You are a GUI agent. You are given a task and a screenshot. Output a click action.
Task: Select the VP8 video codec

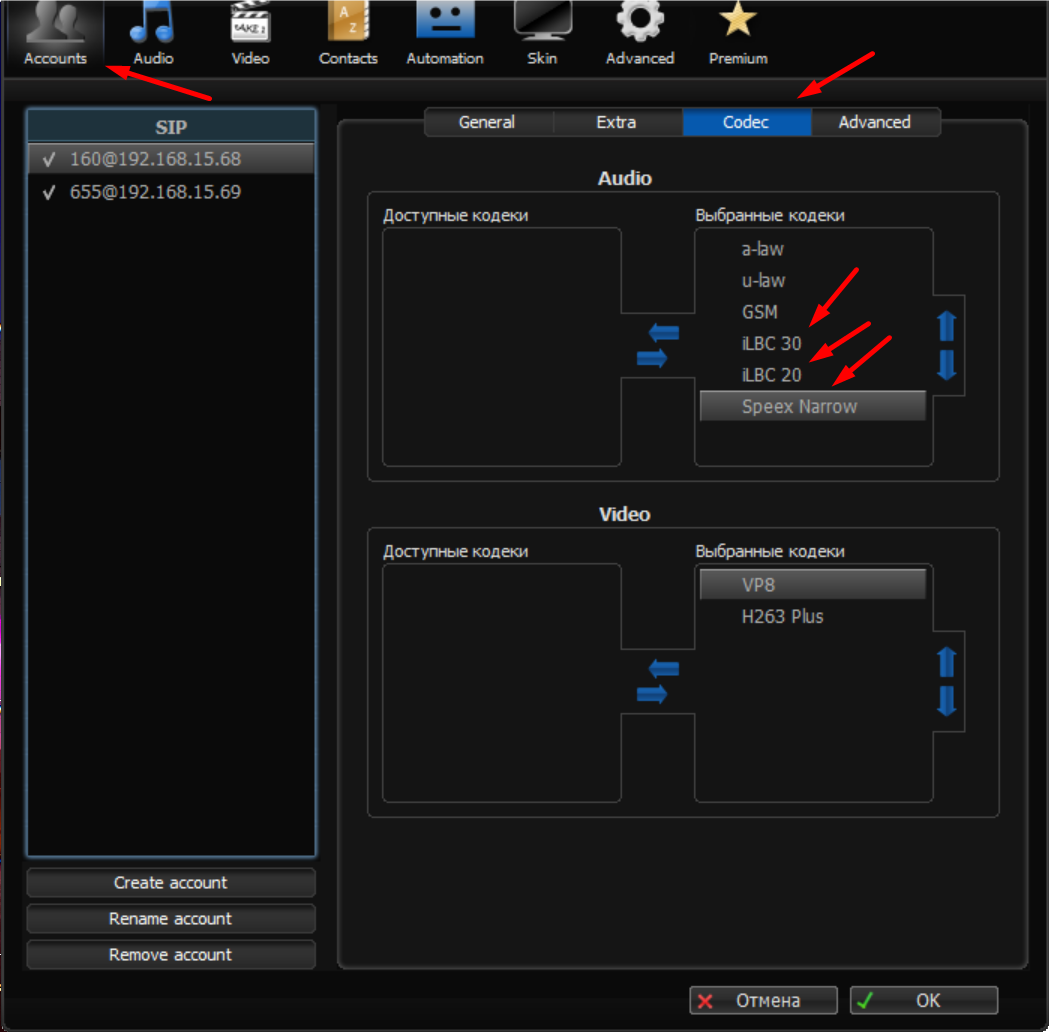pyautogui.click(x=813, y=585)
